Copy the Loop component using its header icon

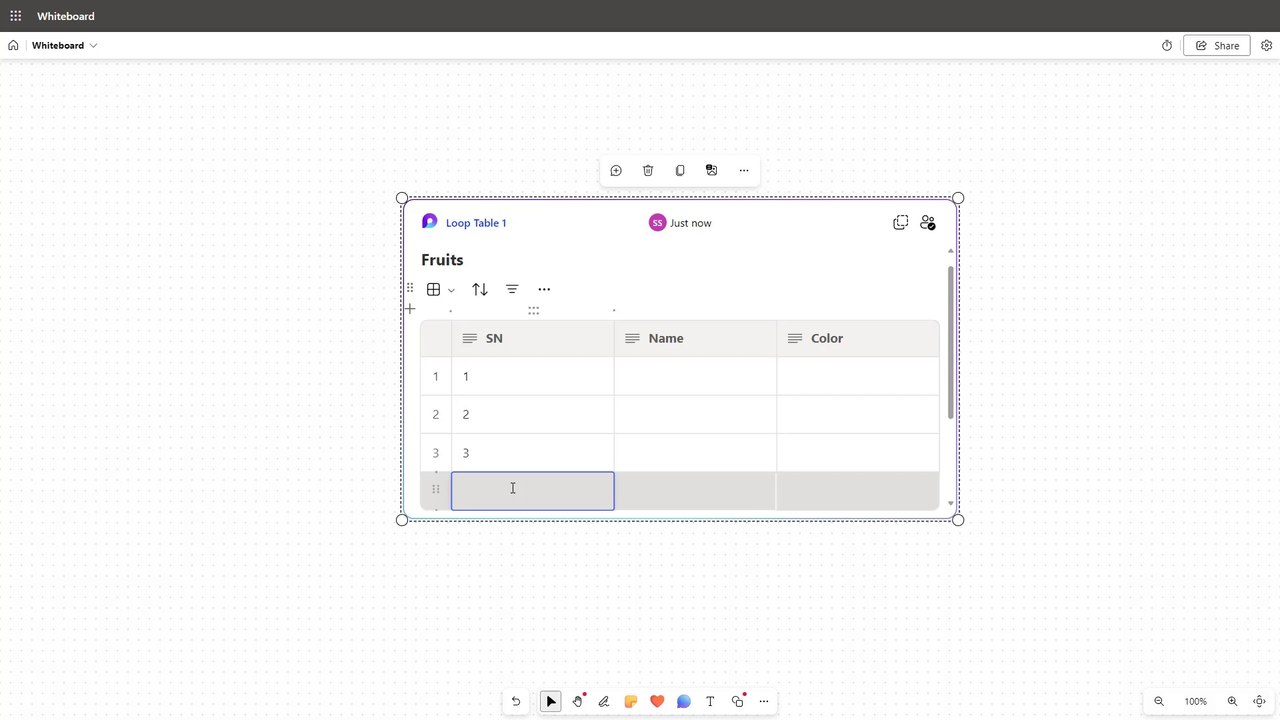[901, 223]
